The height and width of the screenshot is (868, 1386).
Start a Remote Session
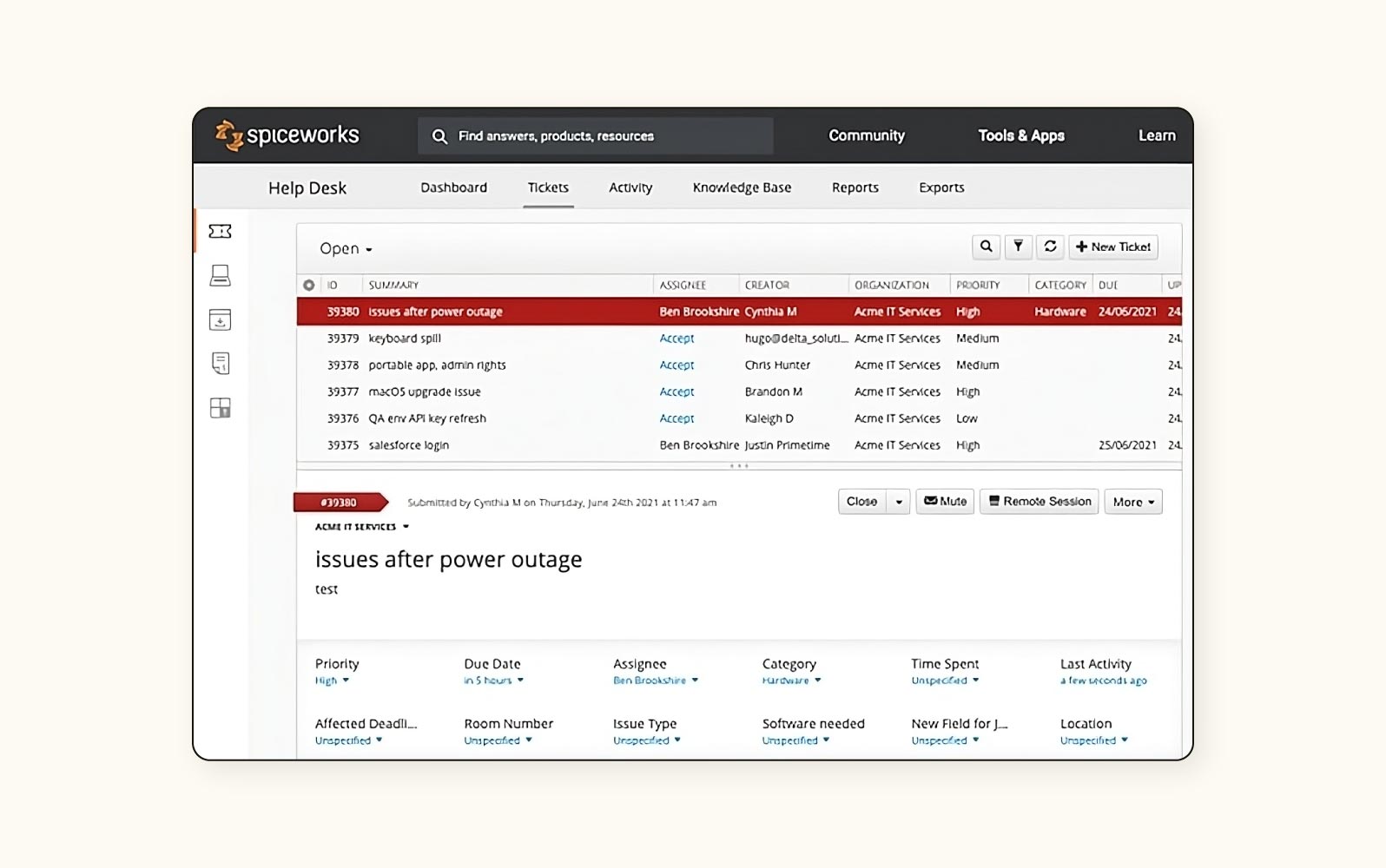(x=1039, y=502)
